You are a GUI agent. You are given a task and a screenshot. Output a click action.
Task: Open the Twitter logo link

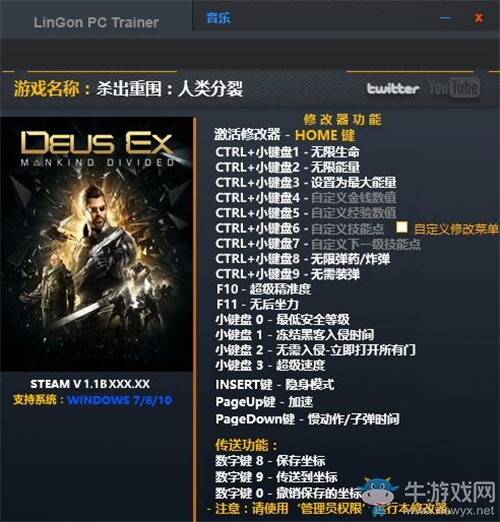(x=393, y=89)
